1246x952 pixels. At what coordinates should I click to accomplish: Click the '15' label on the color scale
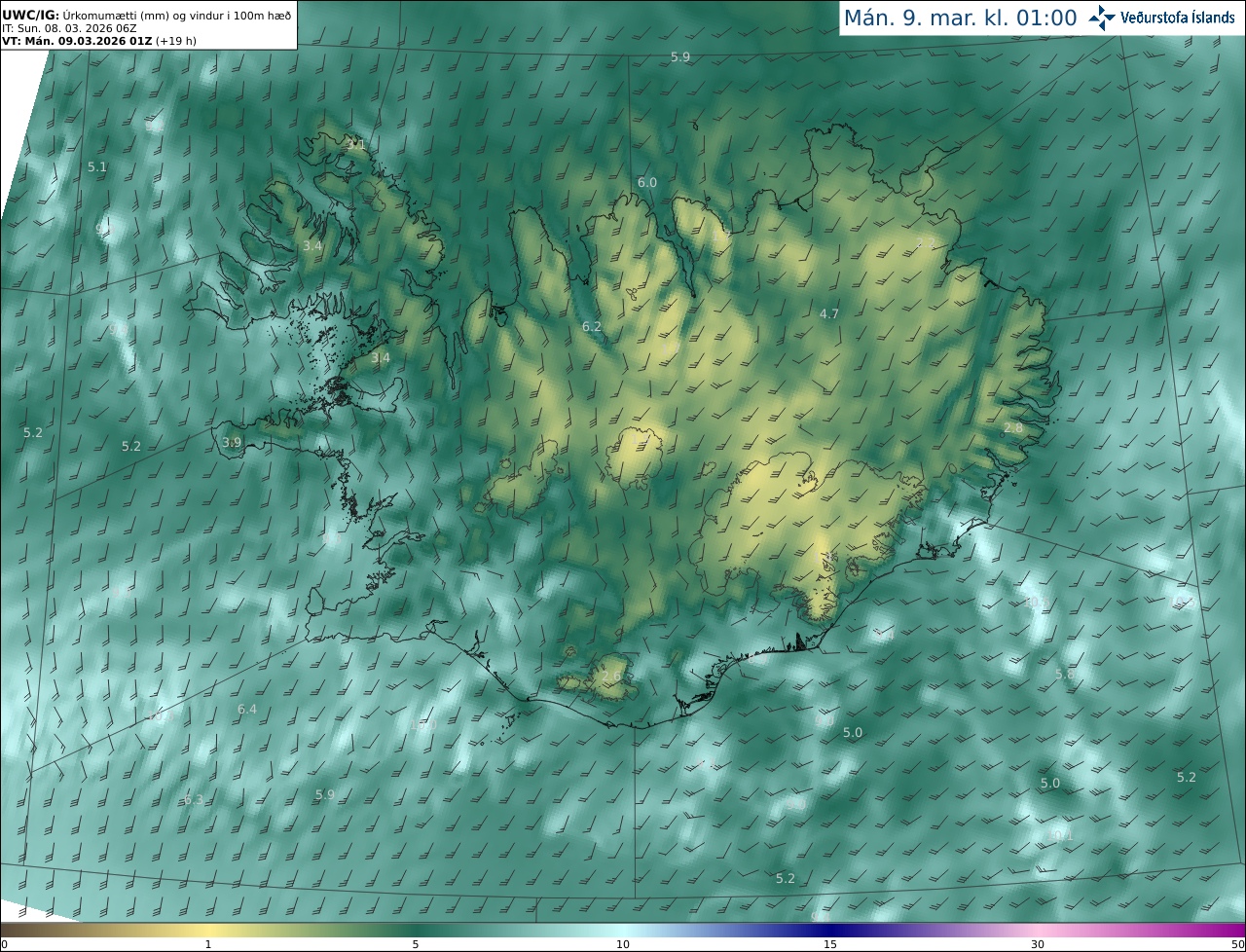(830, 944)
